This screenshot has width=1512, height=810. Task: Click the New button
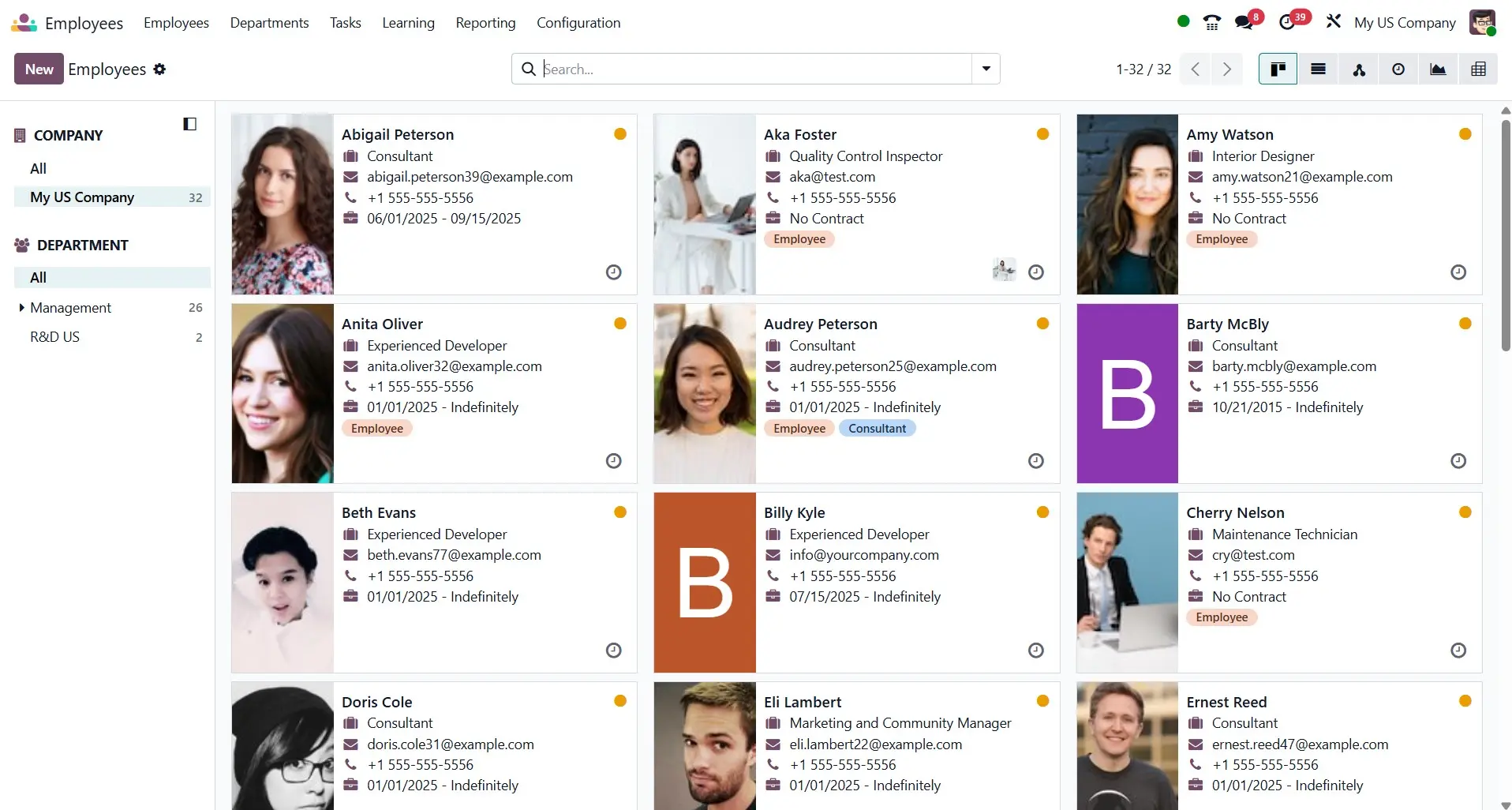[39, 69]
